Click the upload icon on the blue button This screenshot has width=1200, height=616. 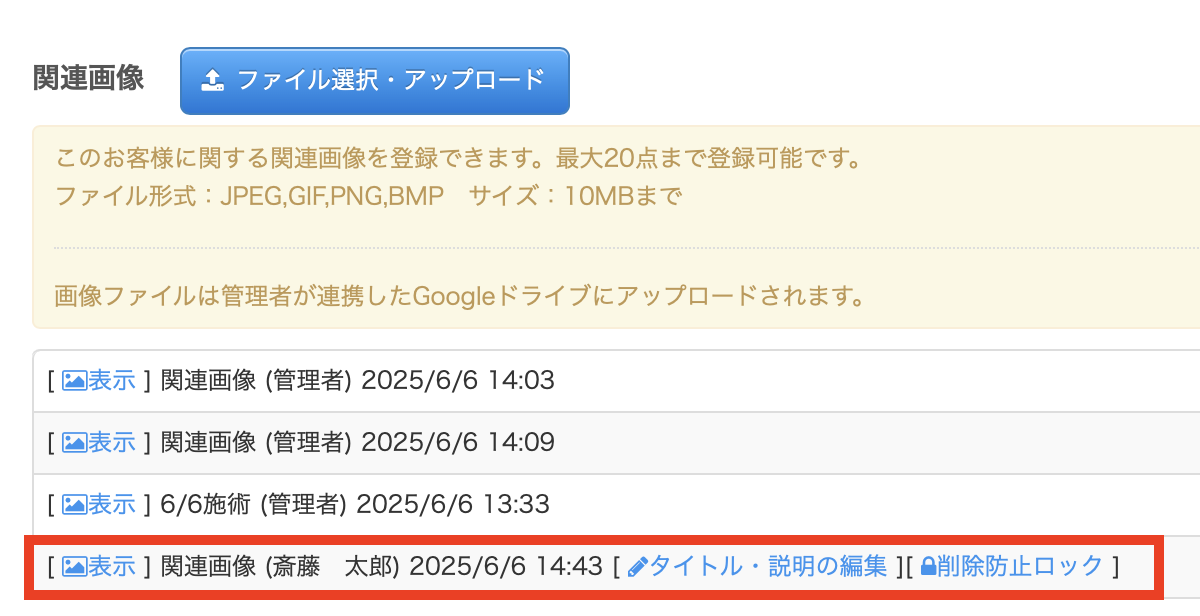point(212,80)
